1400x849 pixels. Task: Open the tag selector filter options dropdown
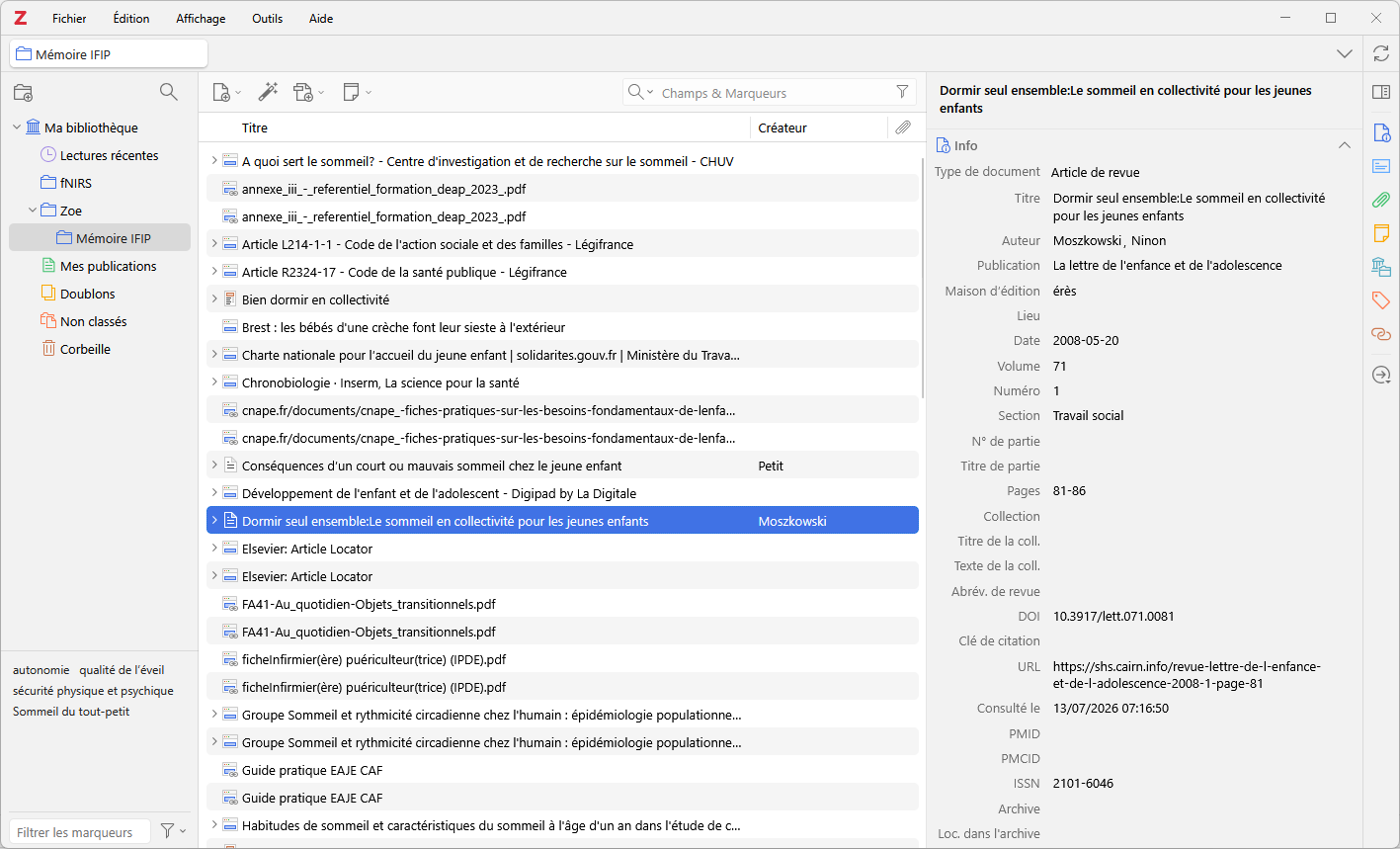click(x=173, y=831)
